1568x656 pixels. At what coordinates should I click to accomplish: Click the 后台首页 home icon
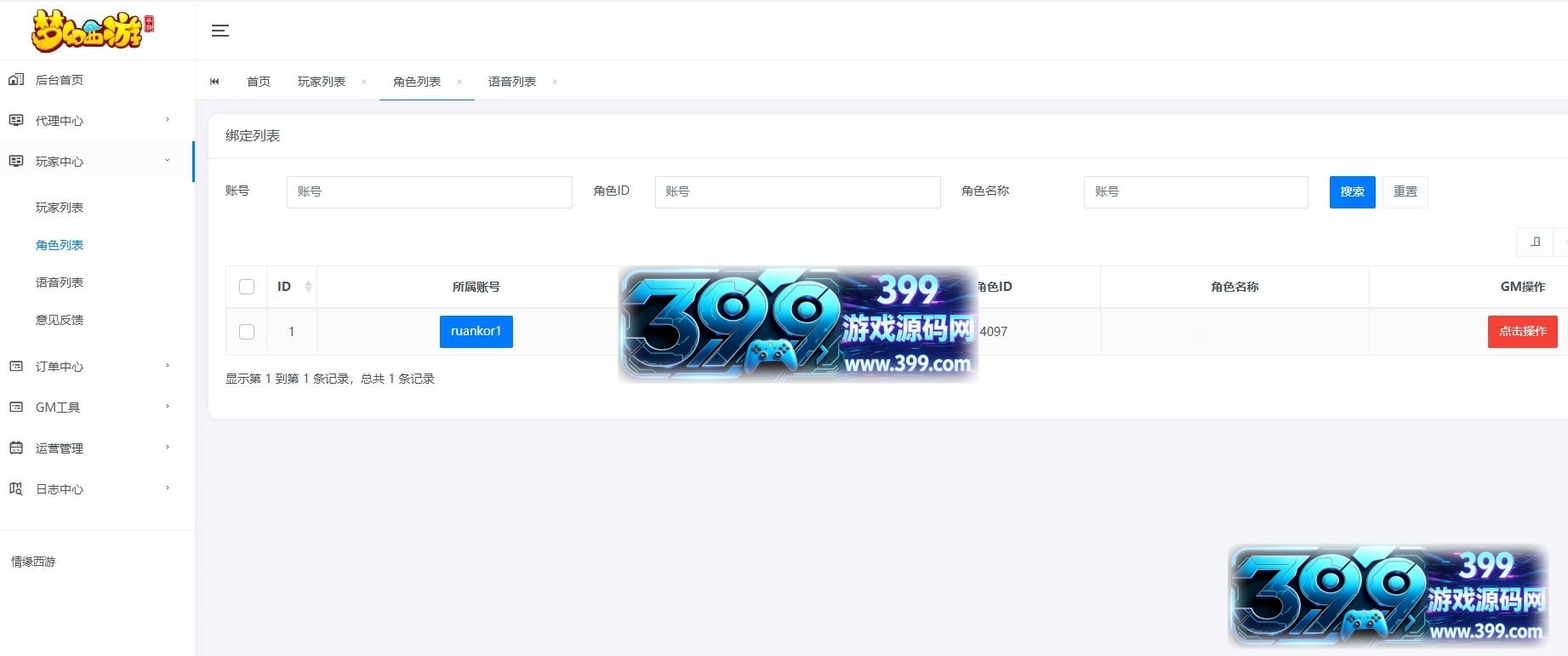pyautogui.click(x=16, y=80)
